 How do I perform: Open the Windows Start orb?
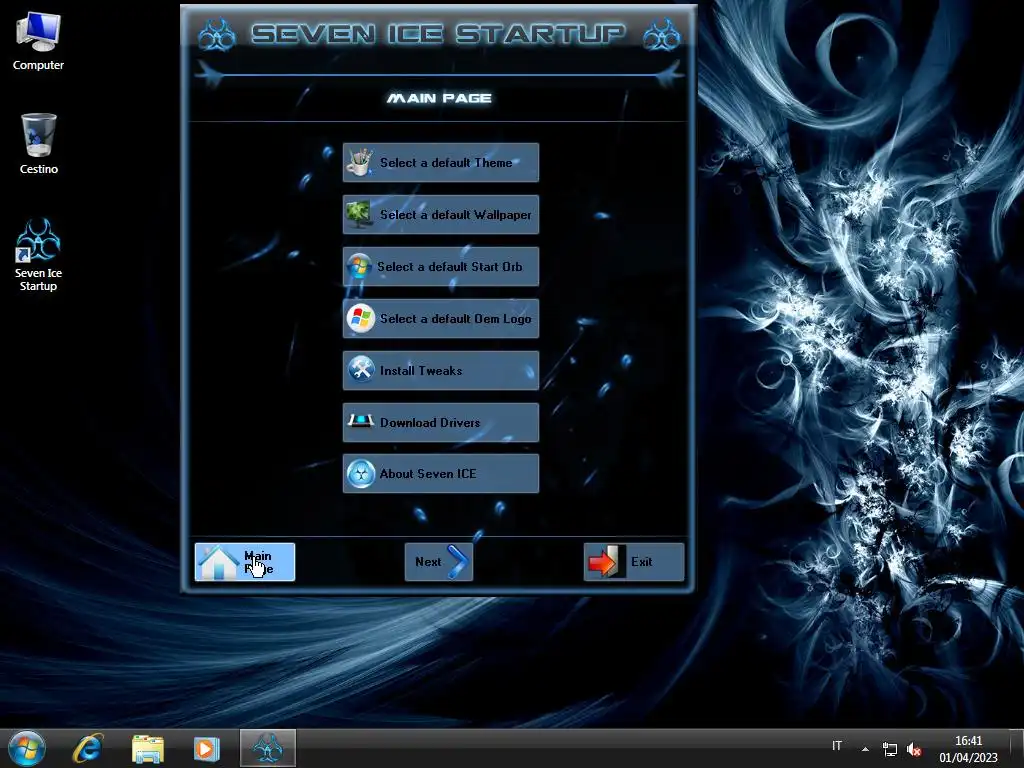click(x=27, y=748)
